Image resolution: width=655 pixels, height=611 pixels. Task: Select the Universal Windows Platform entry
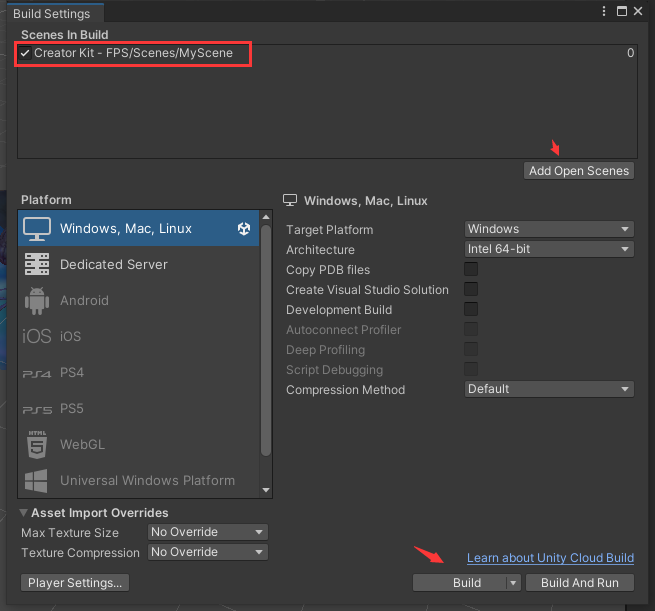point(139,480)
